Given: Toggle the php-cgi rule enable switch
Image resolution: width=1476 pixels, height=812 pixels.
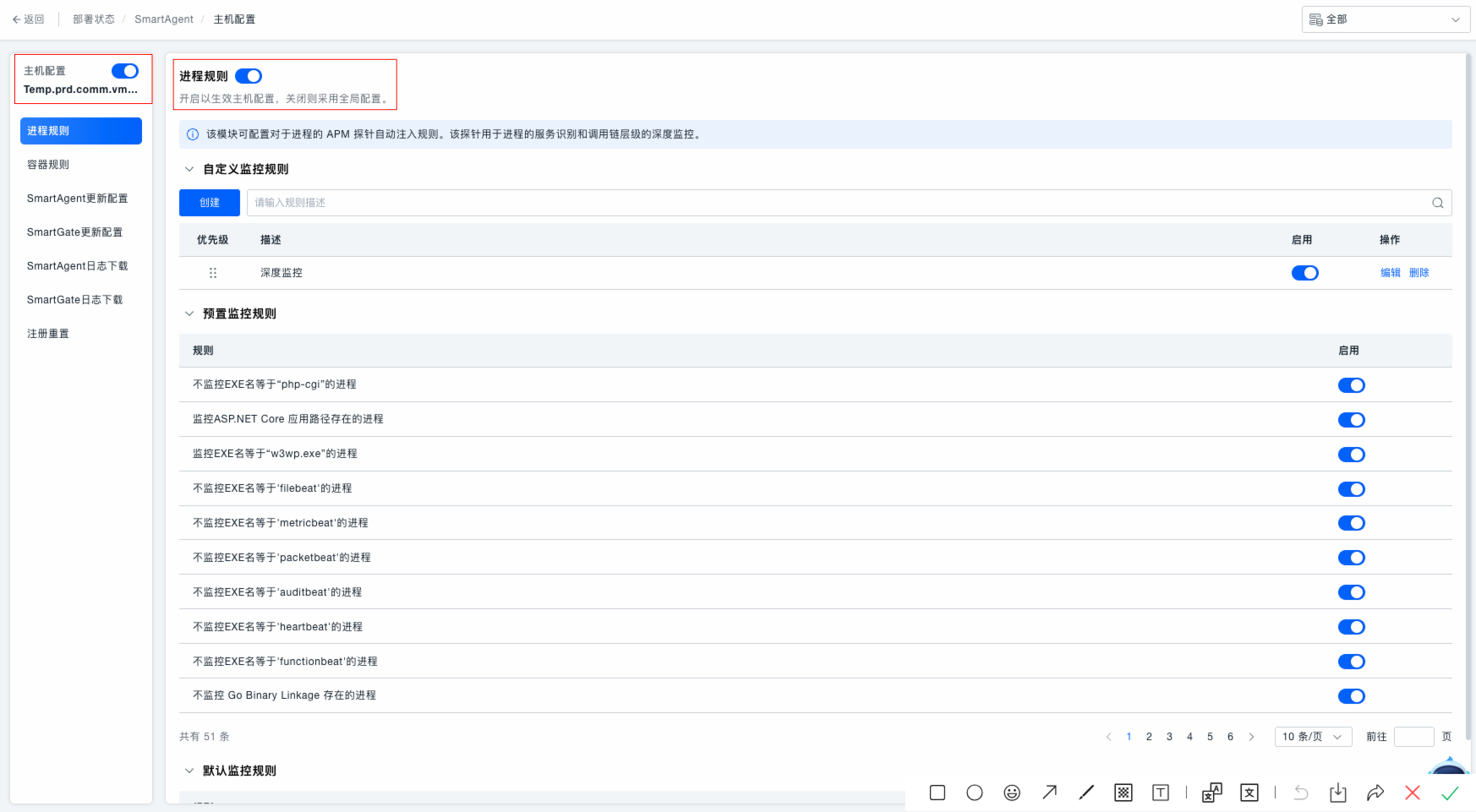Looking at the screenshot, I should point(1351,385).
